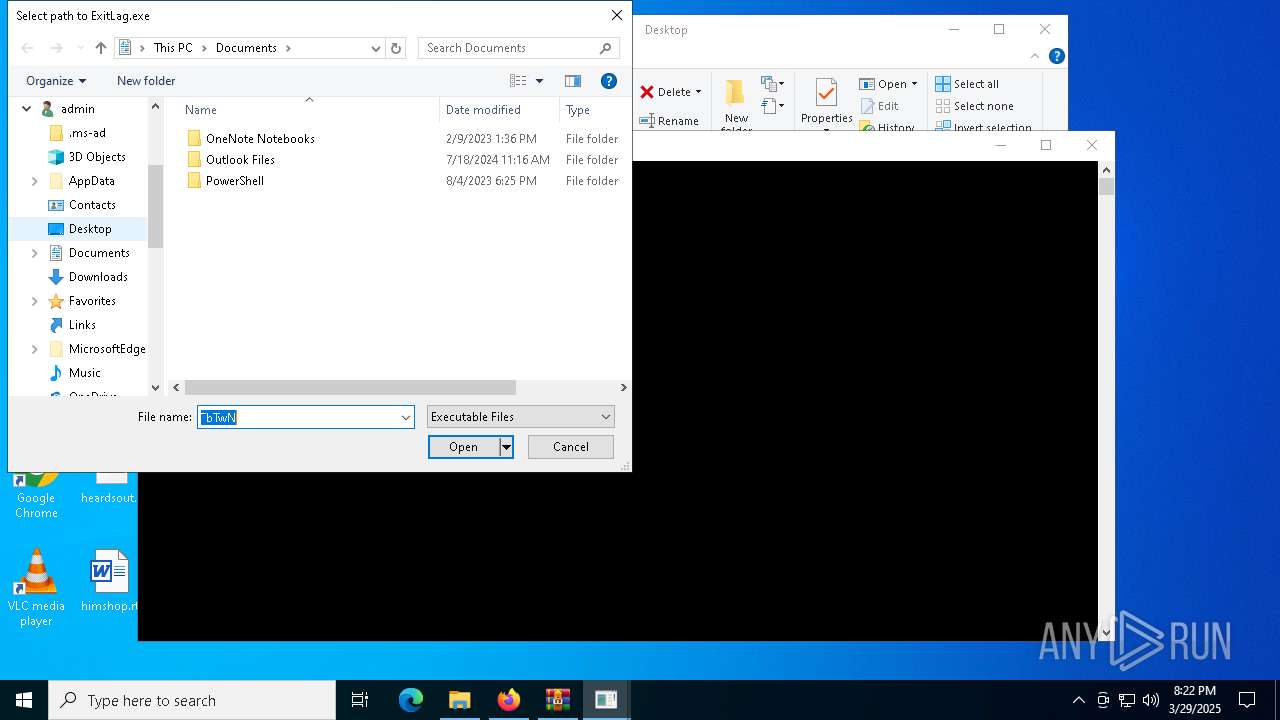The height and width of the screenshot is (720, 1280).
Task: Click New folder button
Action: [x=146, y=81]
